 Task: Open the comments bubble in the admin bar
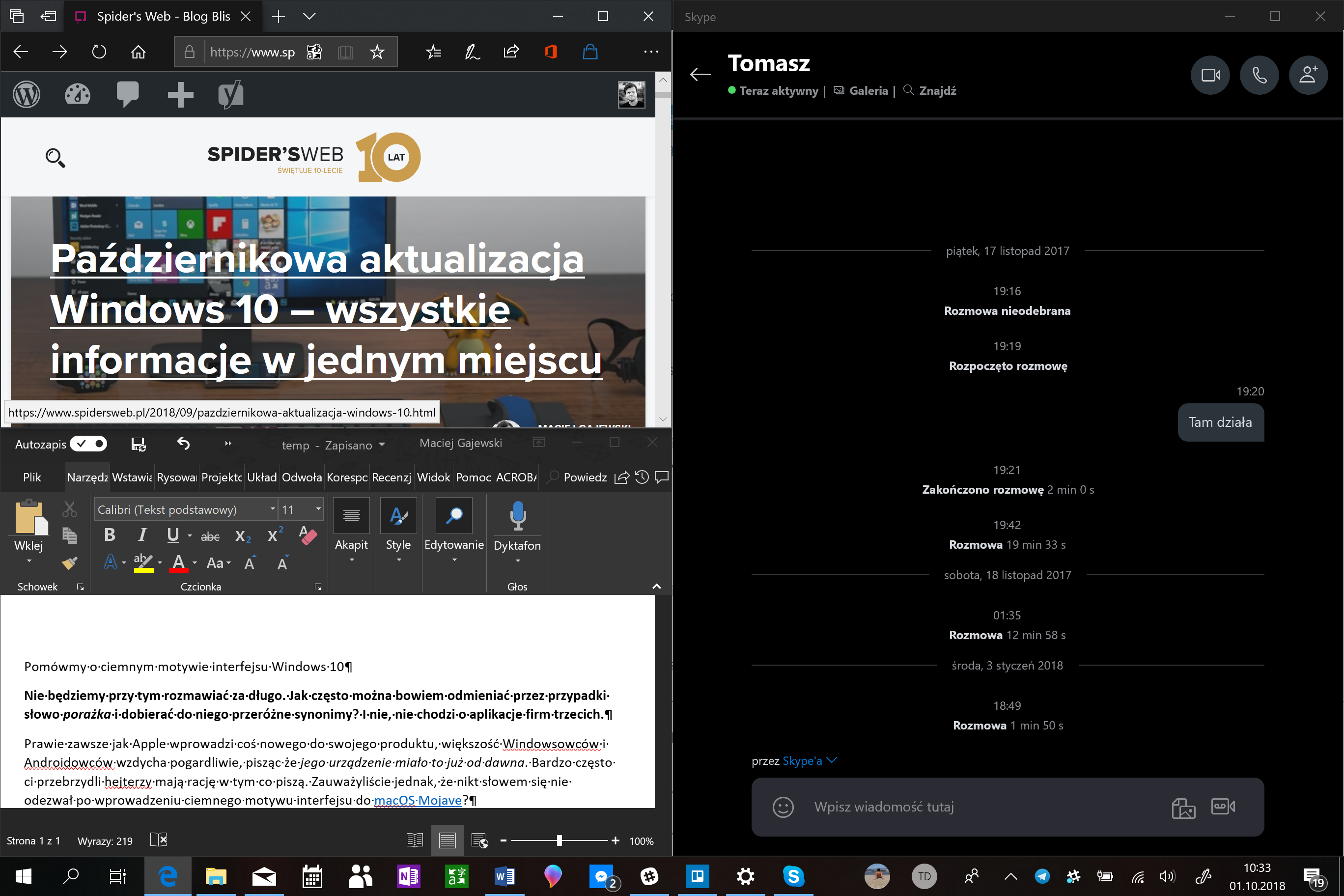(127, 95)
